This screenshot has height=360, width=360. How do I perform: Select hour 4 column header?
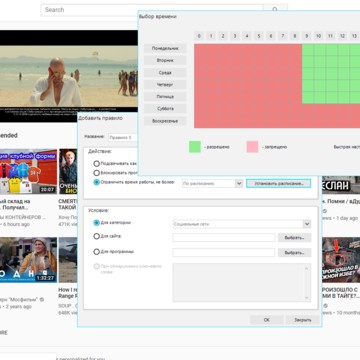click(247, 36)
